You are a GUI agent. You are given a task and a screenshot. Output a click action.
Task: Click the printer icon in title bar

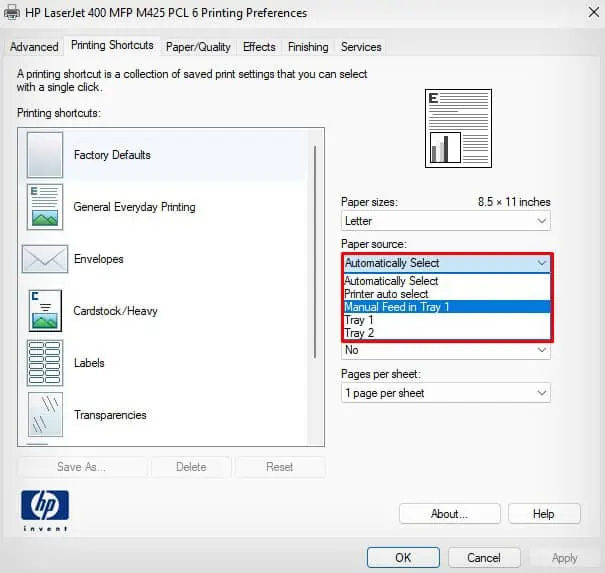point(12,13)
